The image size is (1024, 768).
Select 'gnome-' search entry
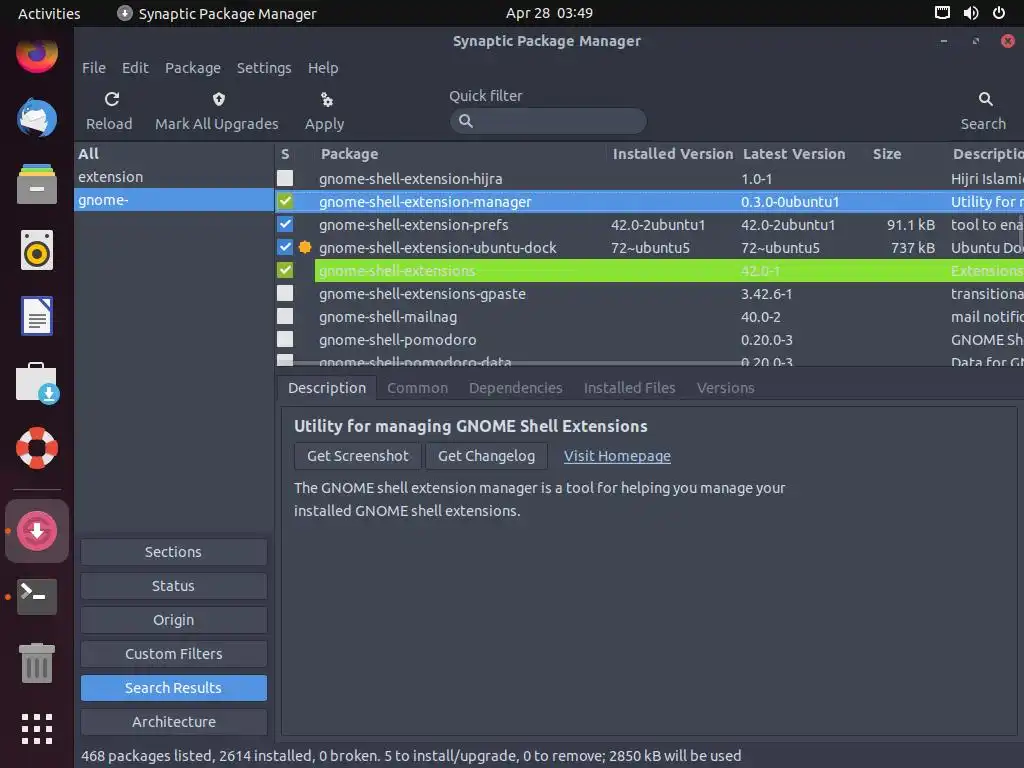(174, 200)
